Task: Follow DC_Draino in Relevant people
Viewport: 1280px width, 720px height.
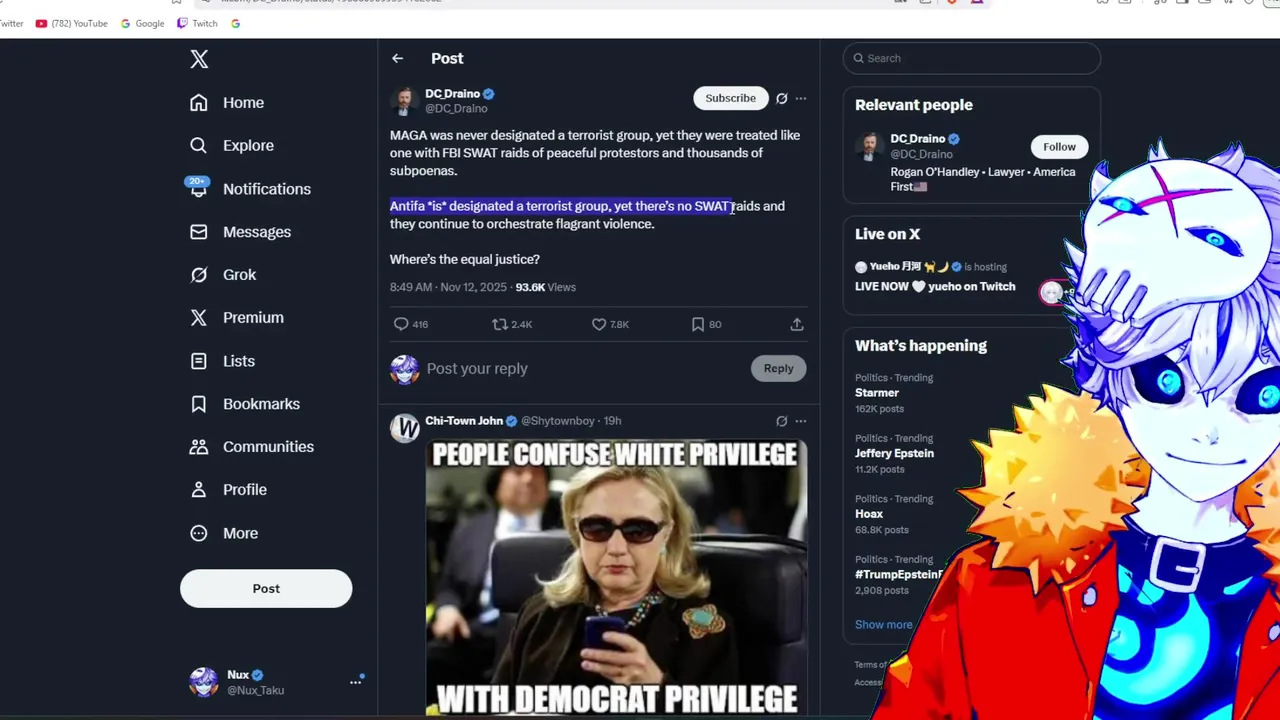Action: click(1059, 147)
